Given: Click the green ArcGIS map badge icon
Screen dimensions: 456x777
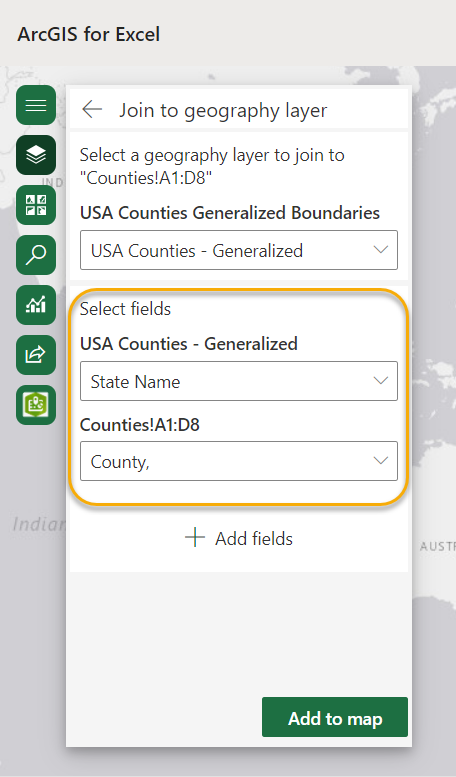Looking at the screenshot, I should pos(36,405).
